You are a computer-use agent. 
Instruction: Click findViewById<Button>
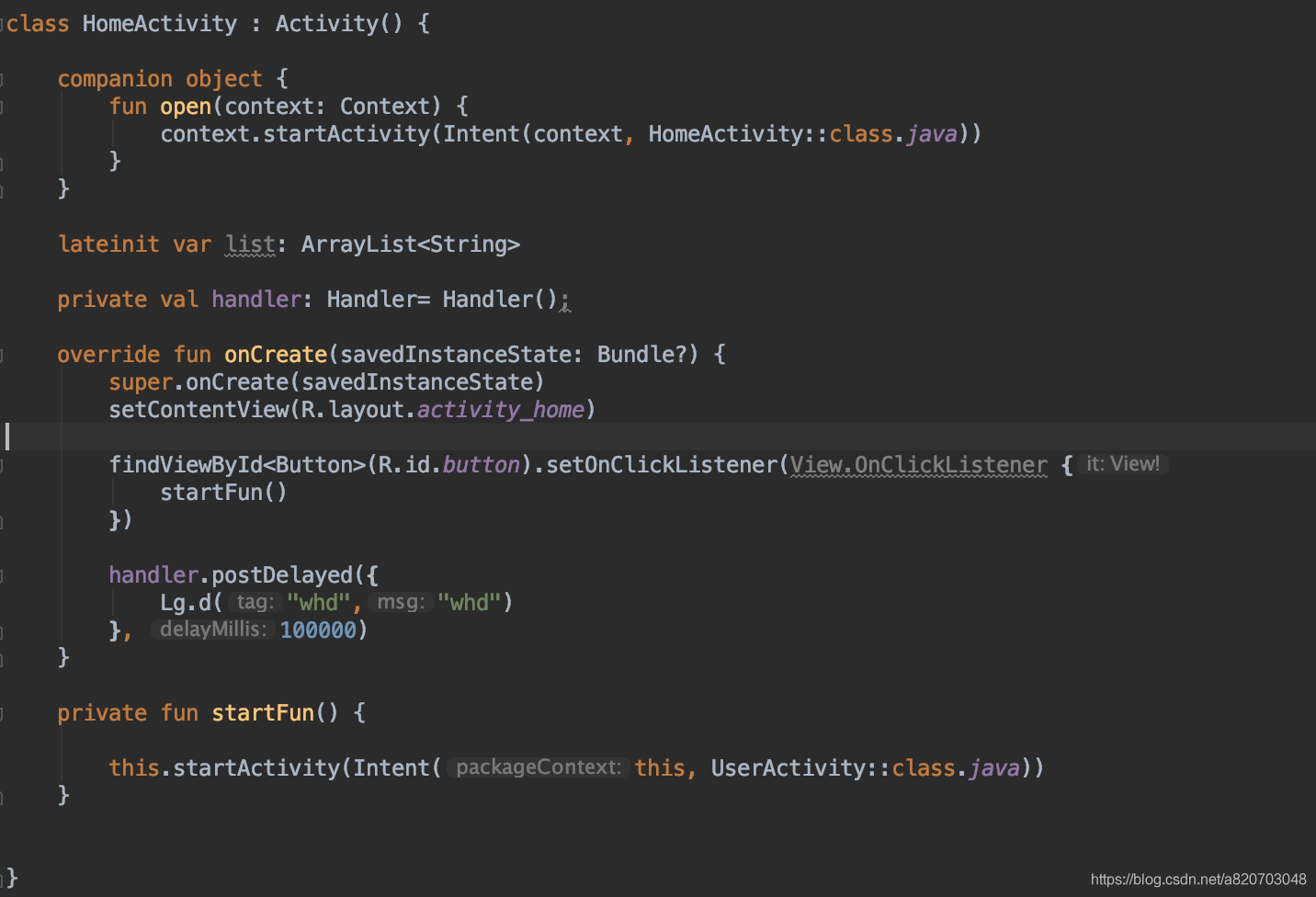(x=237, y=465)
